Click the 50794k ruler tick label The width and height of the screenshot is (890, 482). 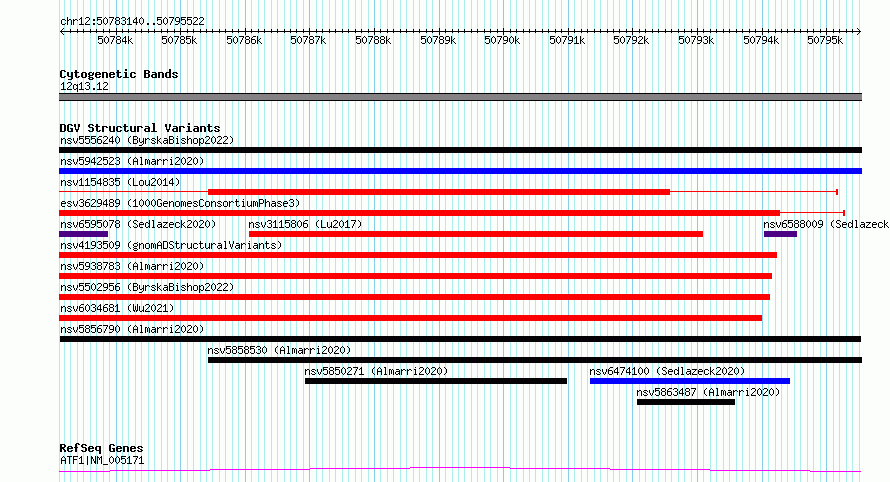coord(761,40)
